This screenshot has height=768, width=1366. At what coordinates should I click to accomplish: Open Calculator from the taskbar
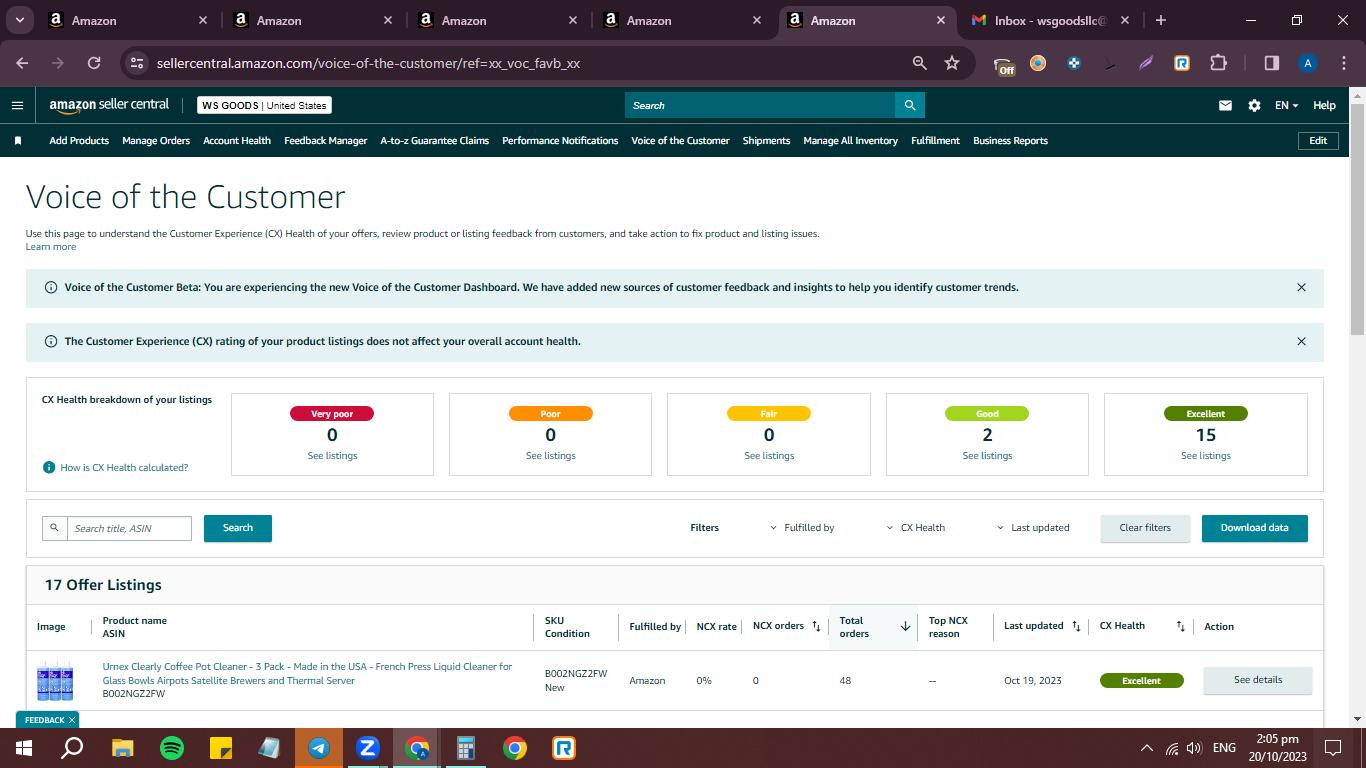click(x=466, y=748)
